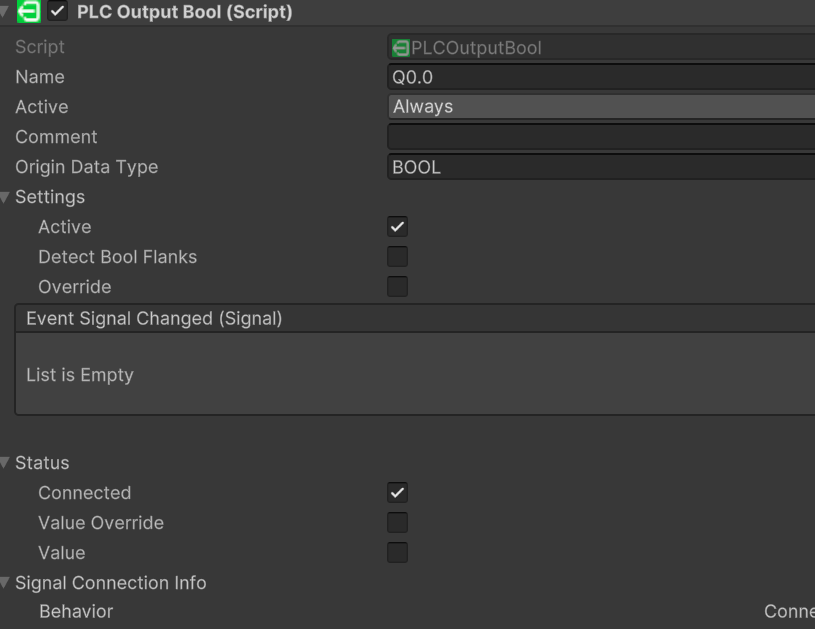Click the PLCOutputBool script file icon
Screen dimensions: 815x629
(400, 48)
